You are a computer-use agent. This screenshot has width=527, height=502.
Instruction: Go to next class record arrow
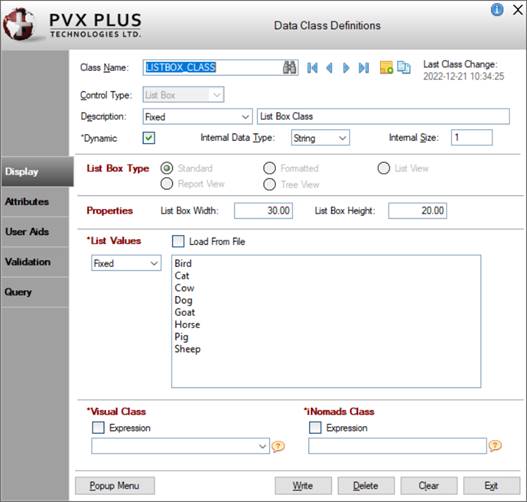point(346,68)
